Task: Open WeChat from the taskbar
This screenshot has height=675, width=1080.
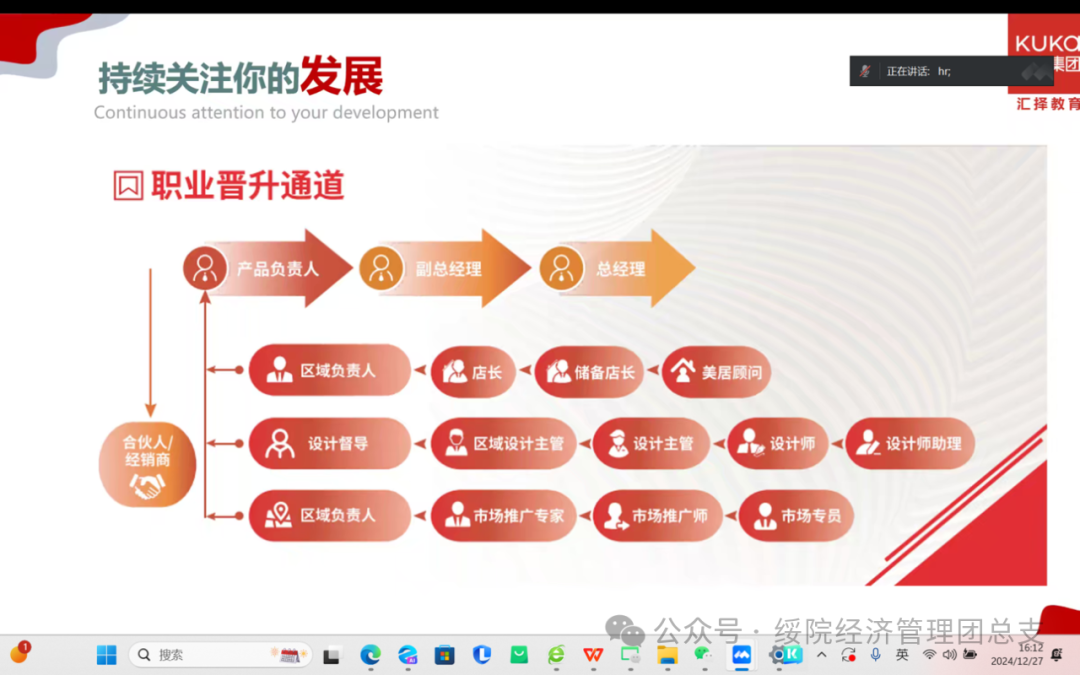Action: pos(704,655)
